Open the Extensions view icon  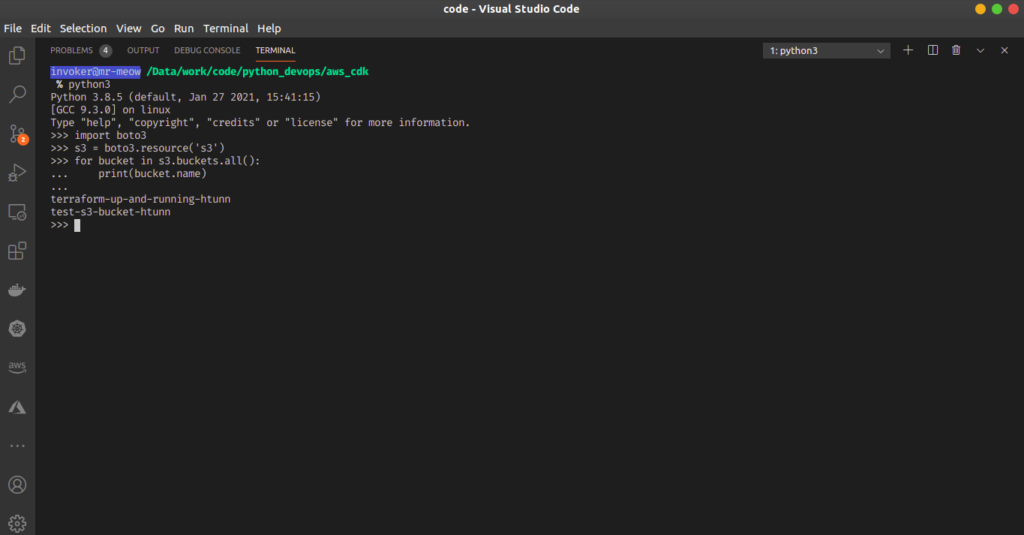[x=17, y=251]
